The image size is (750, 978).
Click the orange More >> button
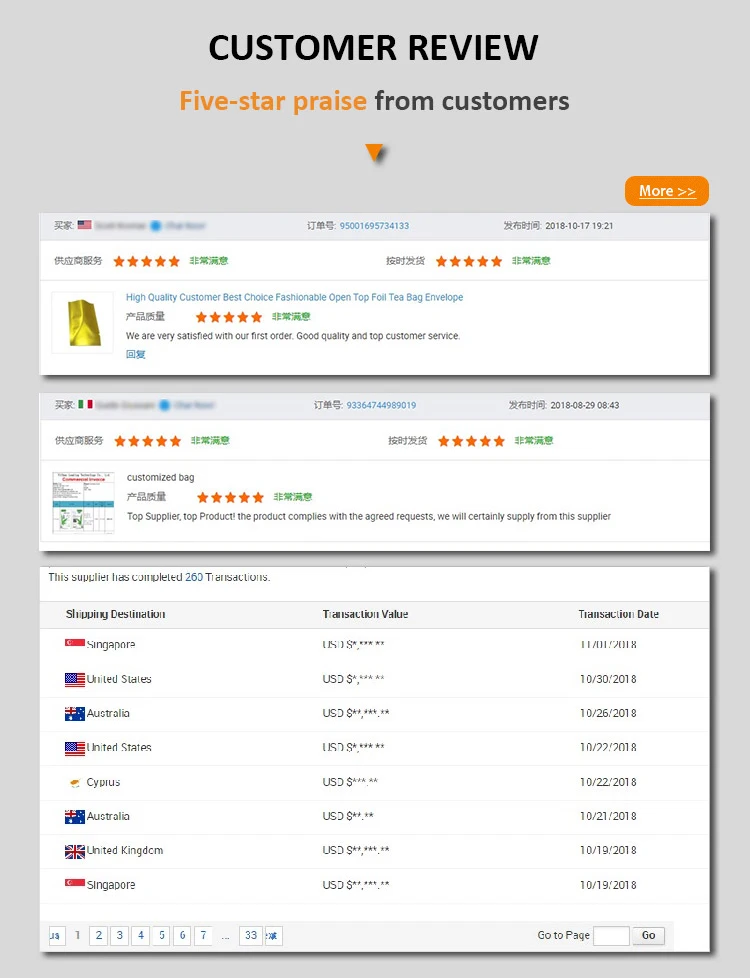pos(666,191)
